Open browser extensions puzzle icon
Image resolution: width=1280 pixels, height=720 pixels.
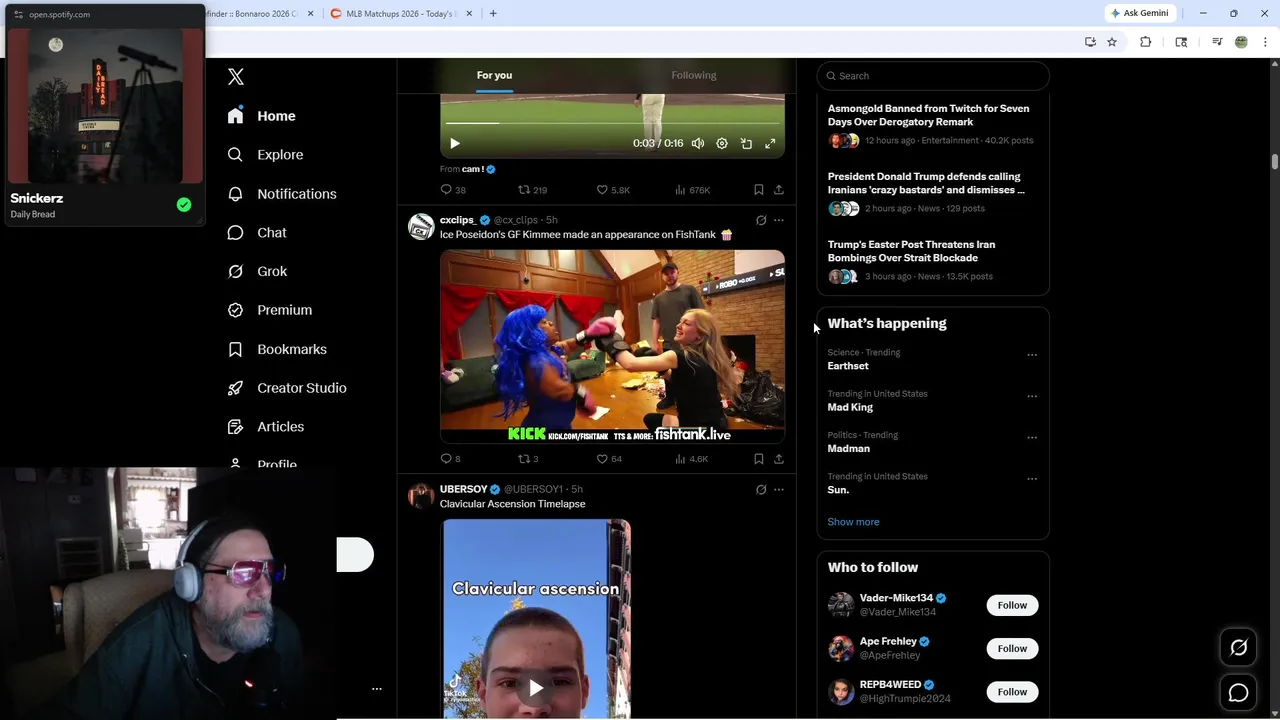pos(1146,42)
